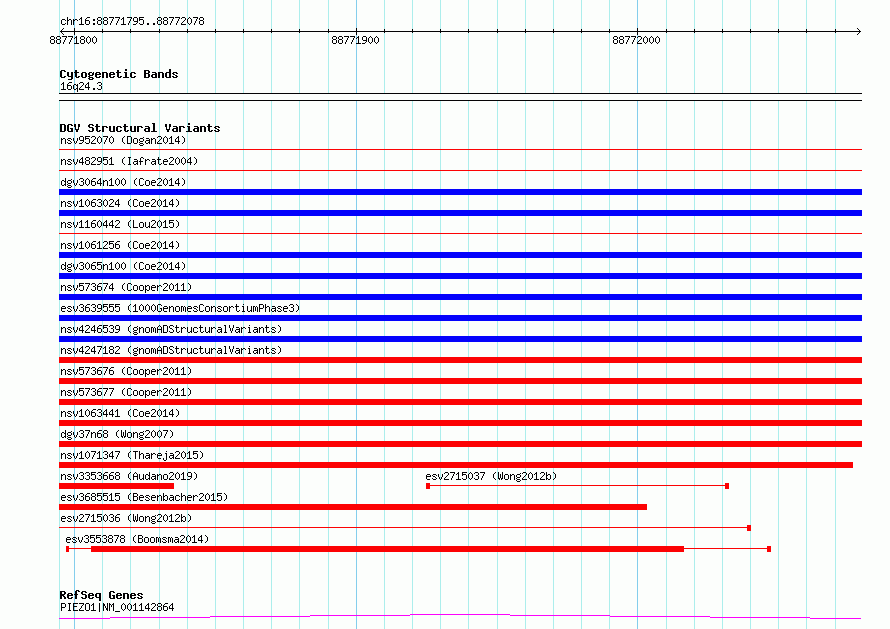The image size is (890, 629).
Task: Click the red bar under dgv37n68
Action: pos(460,444)
